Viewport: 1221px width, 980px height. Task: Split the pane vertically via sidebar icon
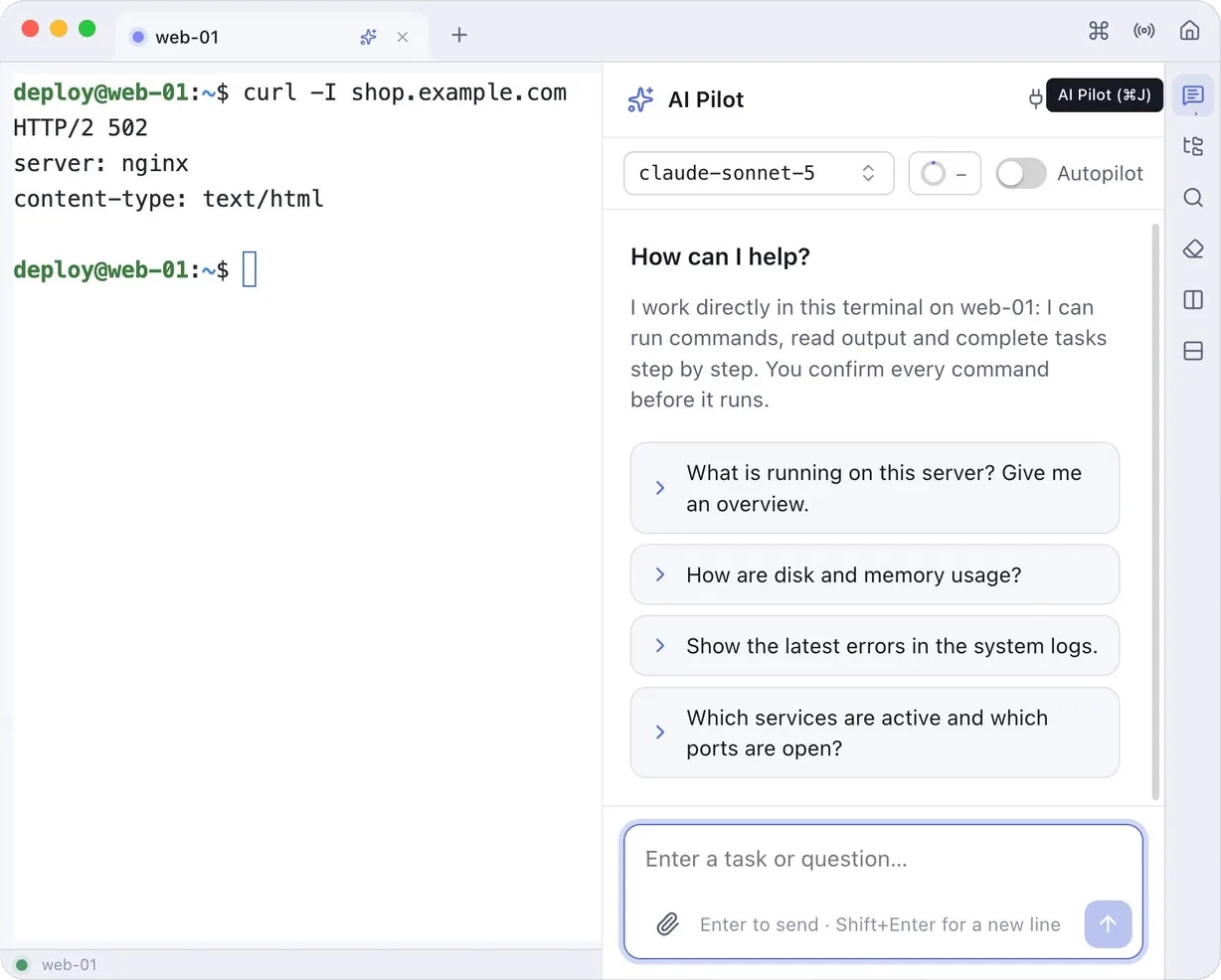click(1193, 300)
